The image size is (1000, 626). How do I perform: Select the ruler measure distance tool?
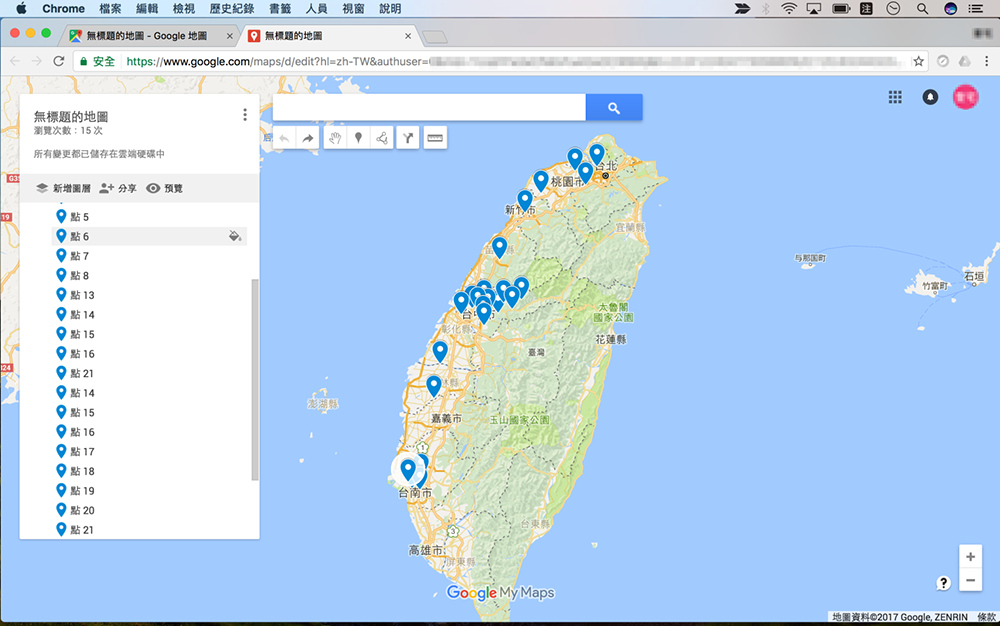click(435, 138)
